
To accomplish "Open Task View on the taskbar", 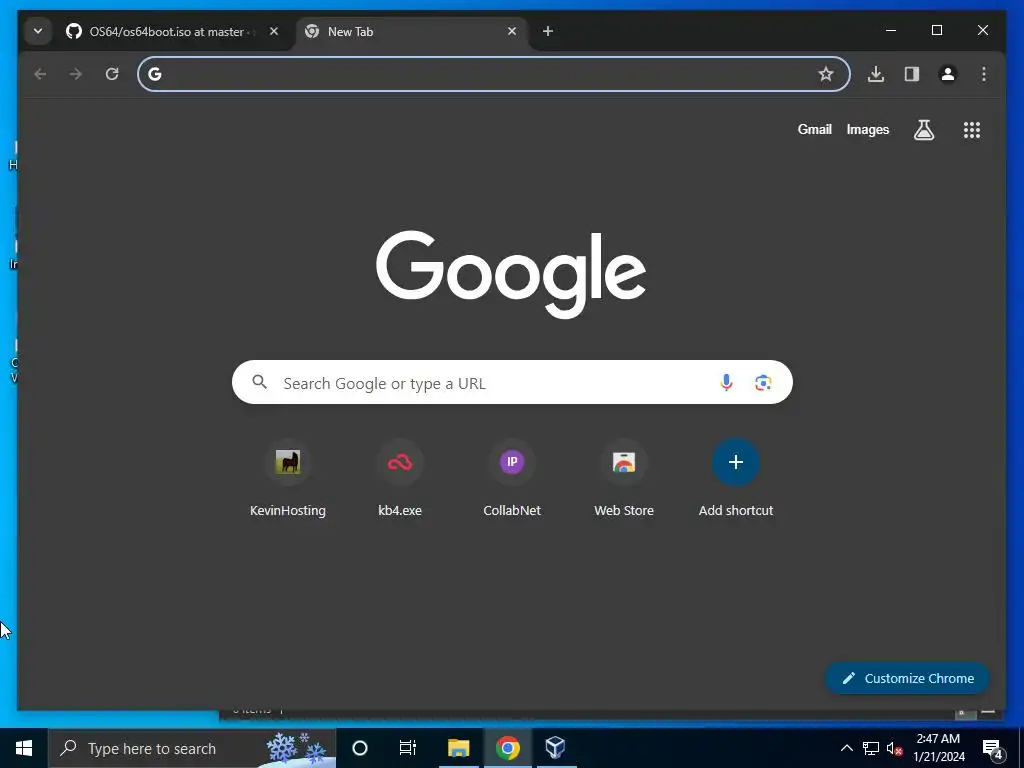I will click(408, 748).
